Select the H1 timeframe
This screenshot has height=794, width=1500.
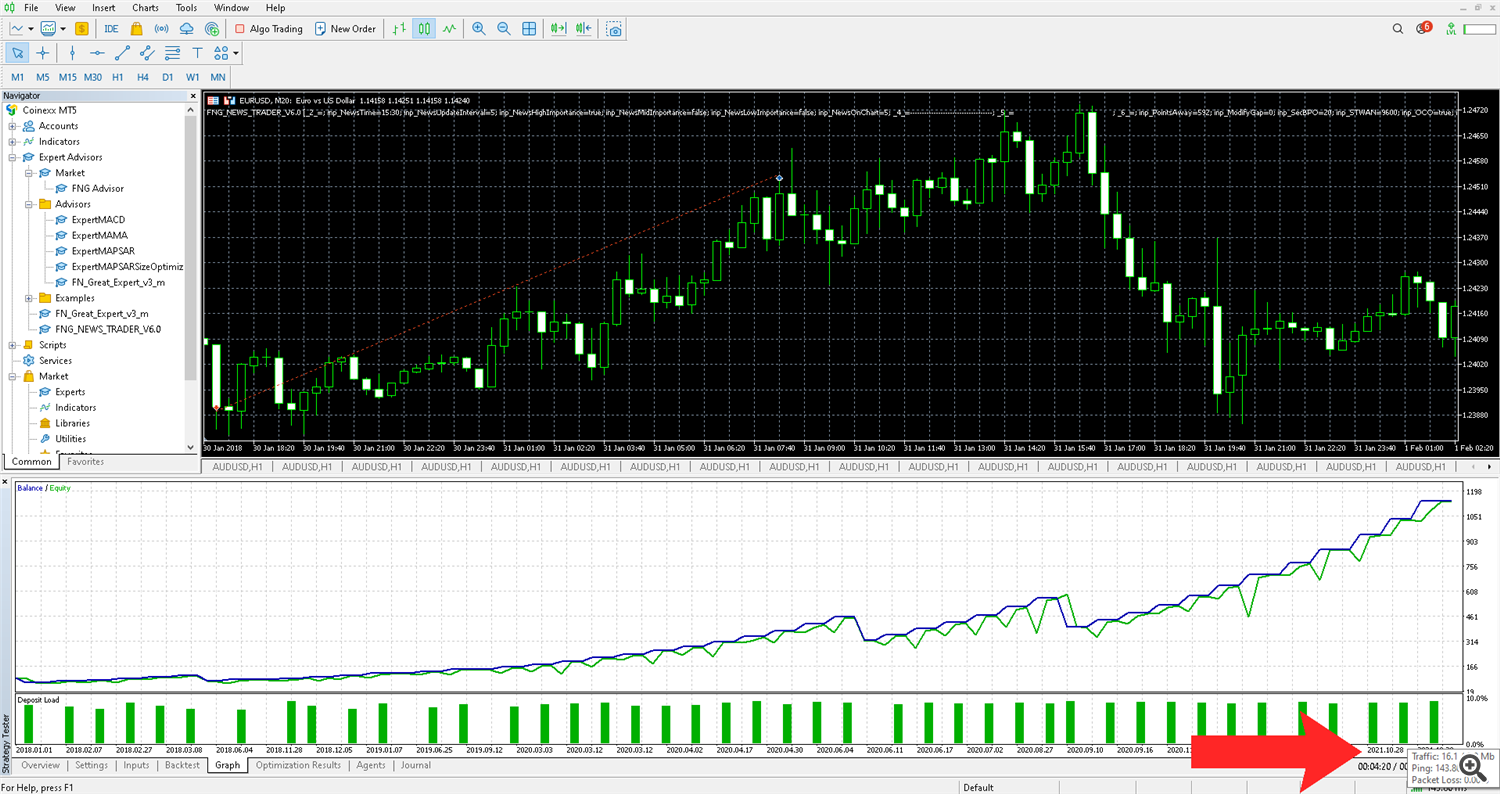click(x=118, y=77)
